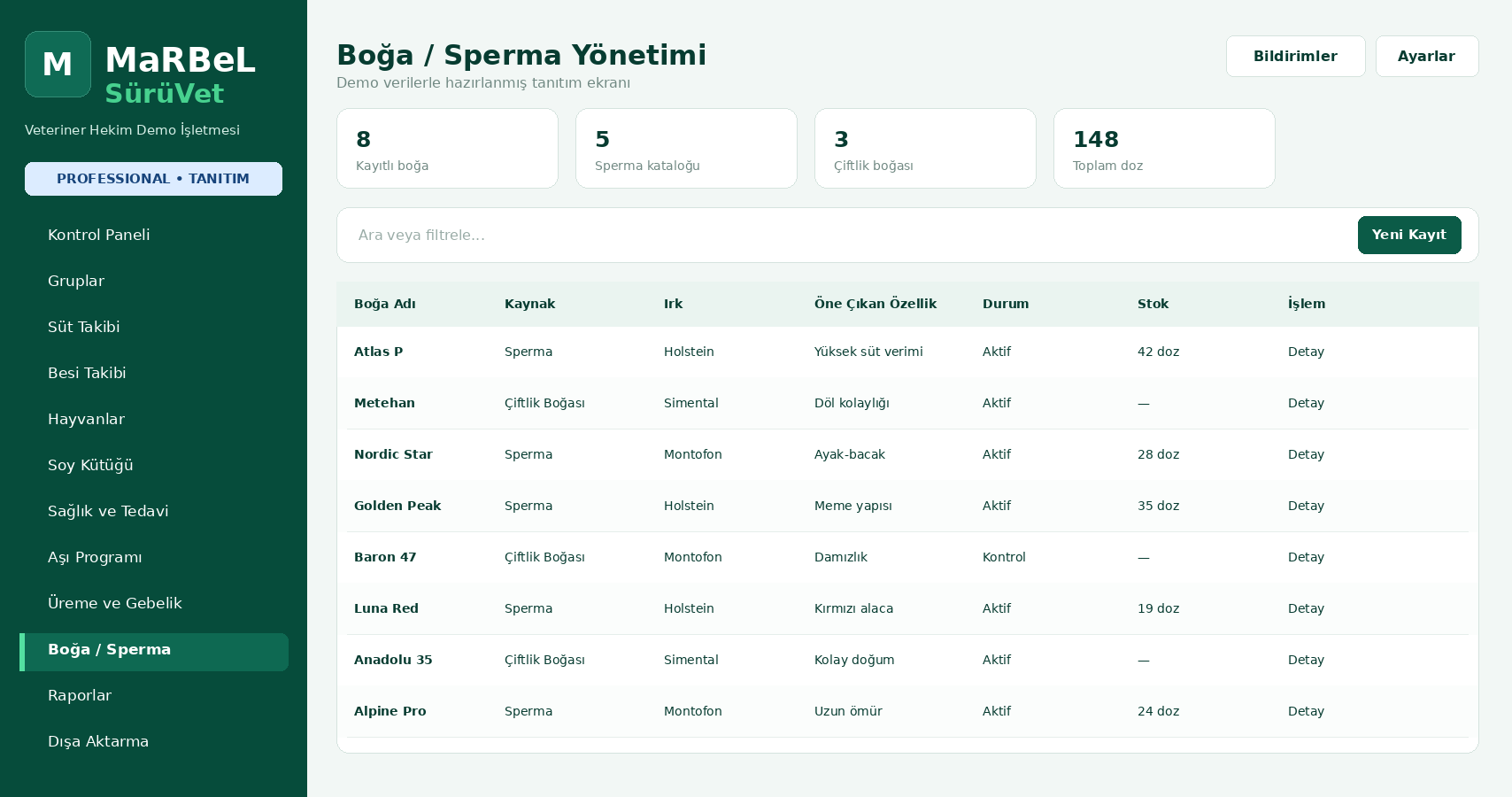
Task: Click Yüksek süt verimi feature cell
Action: tap(868, 352)
